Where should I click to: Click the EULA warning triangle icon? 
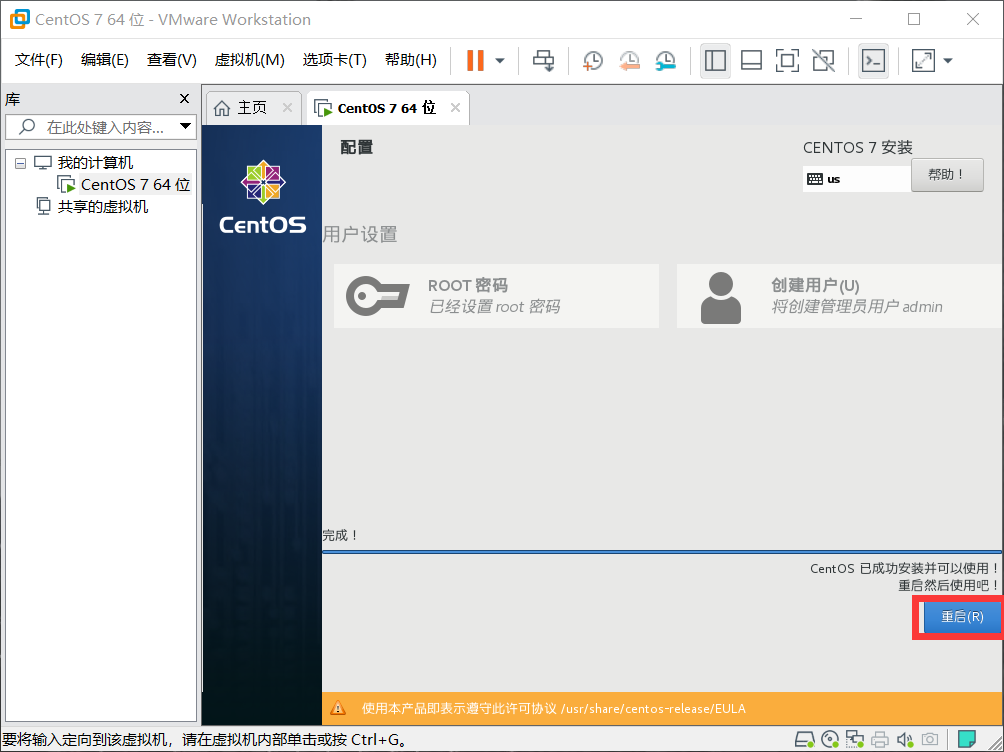coord(337,708)
